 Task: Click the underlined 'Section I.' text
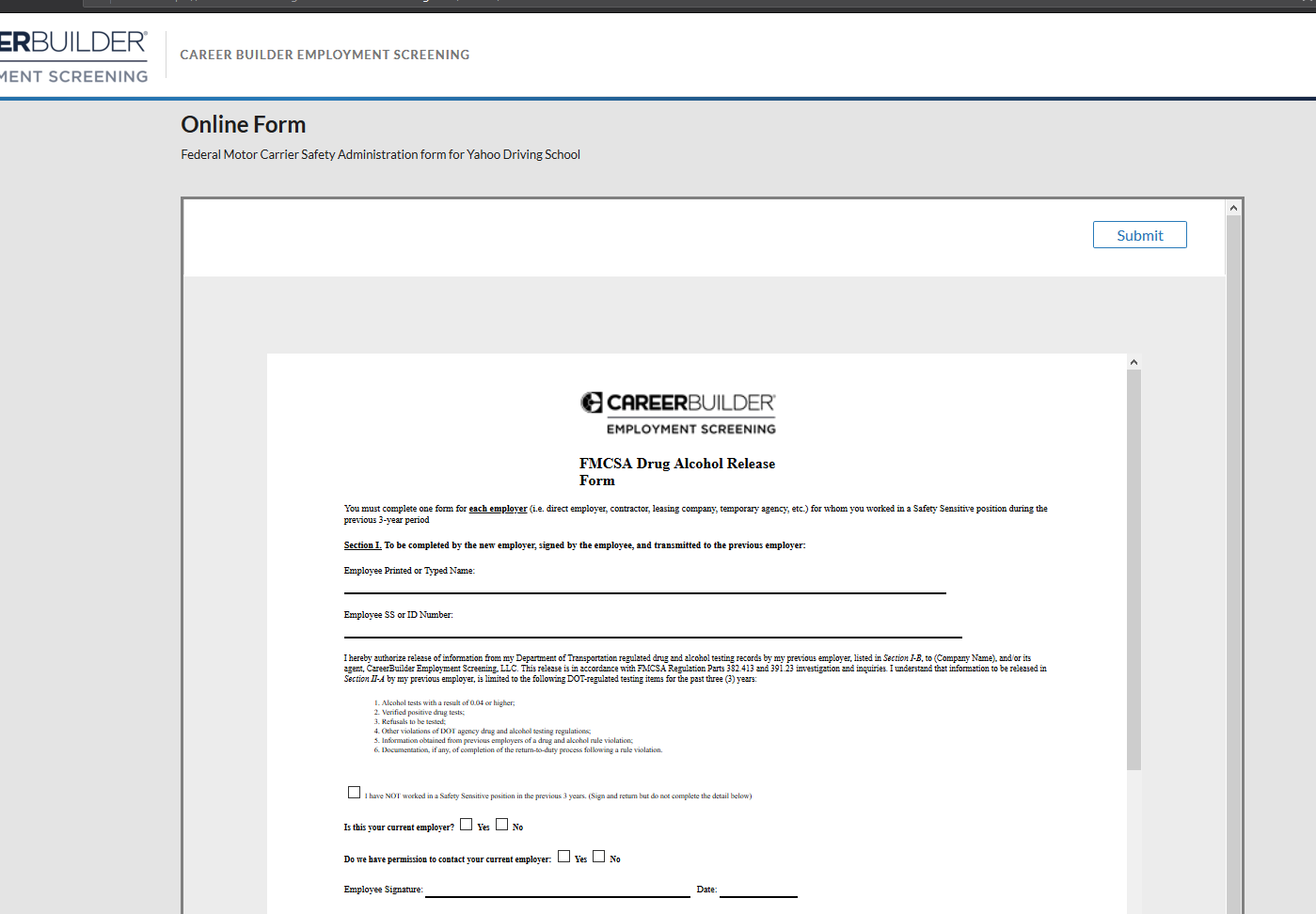click(x=362, y=545)
